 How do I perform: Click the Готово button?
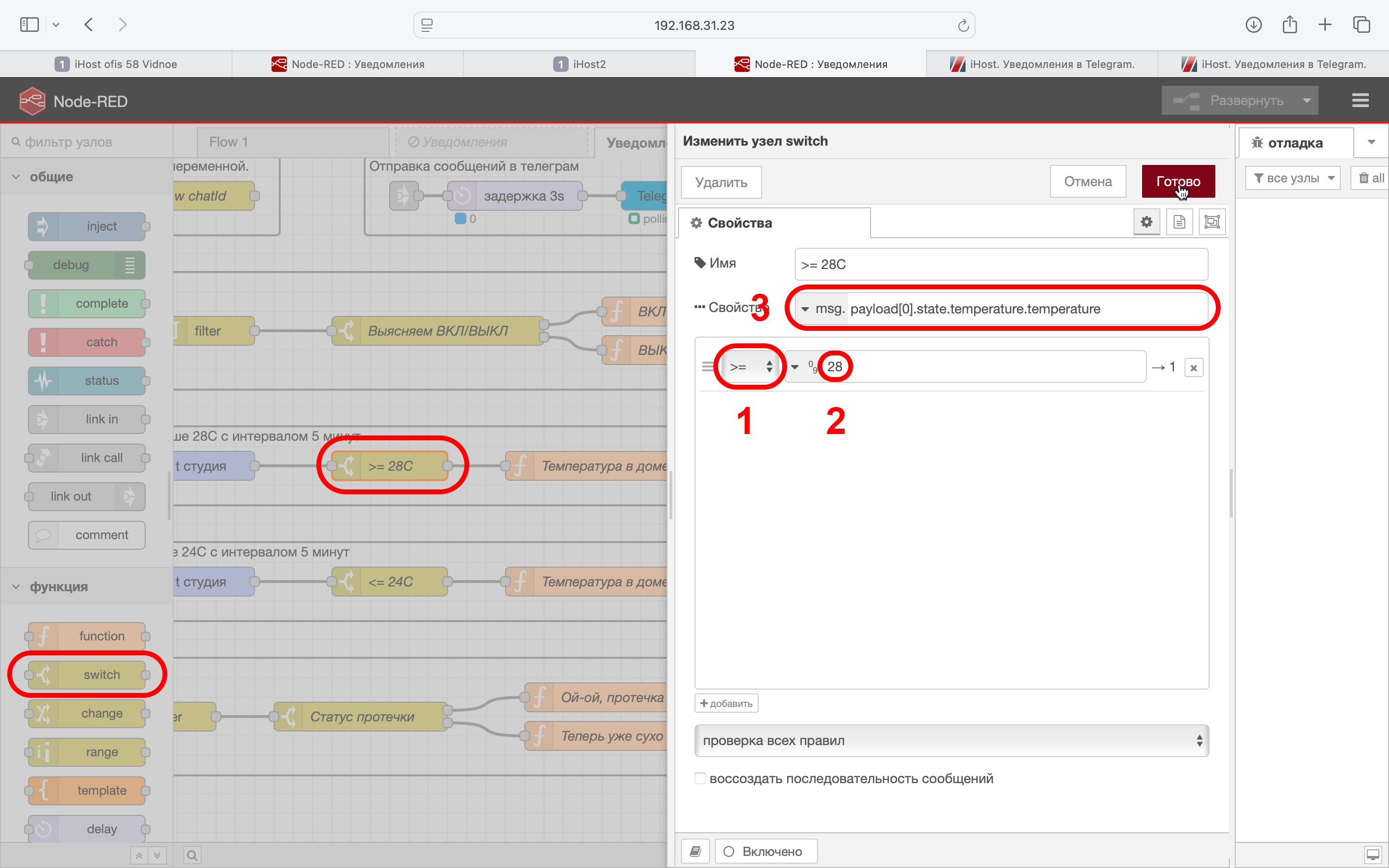pyautogui.click(x=1178, y=182)
